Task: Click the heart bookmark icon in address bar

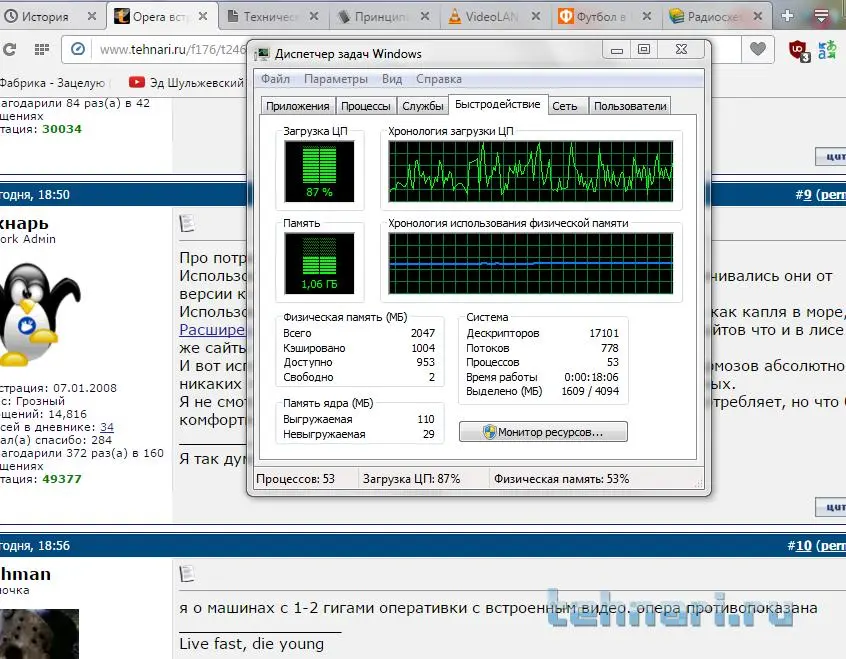Action: 759,49
